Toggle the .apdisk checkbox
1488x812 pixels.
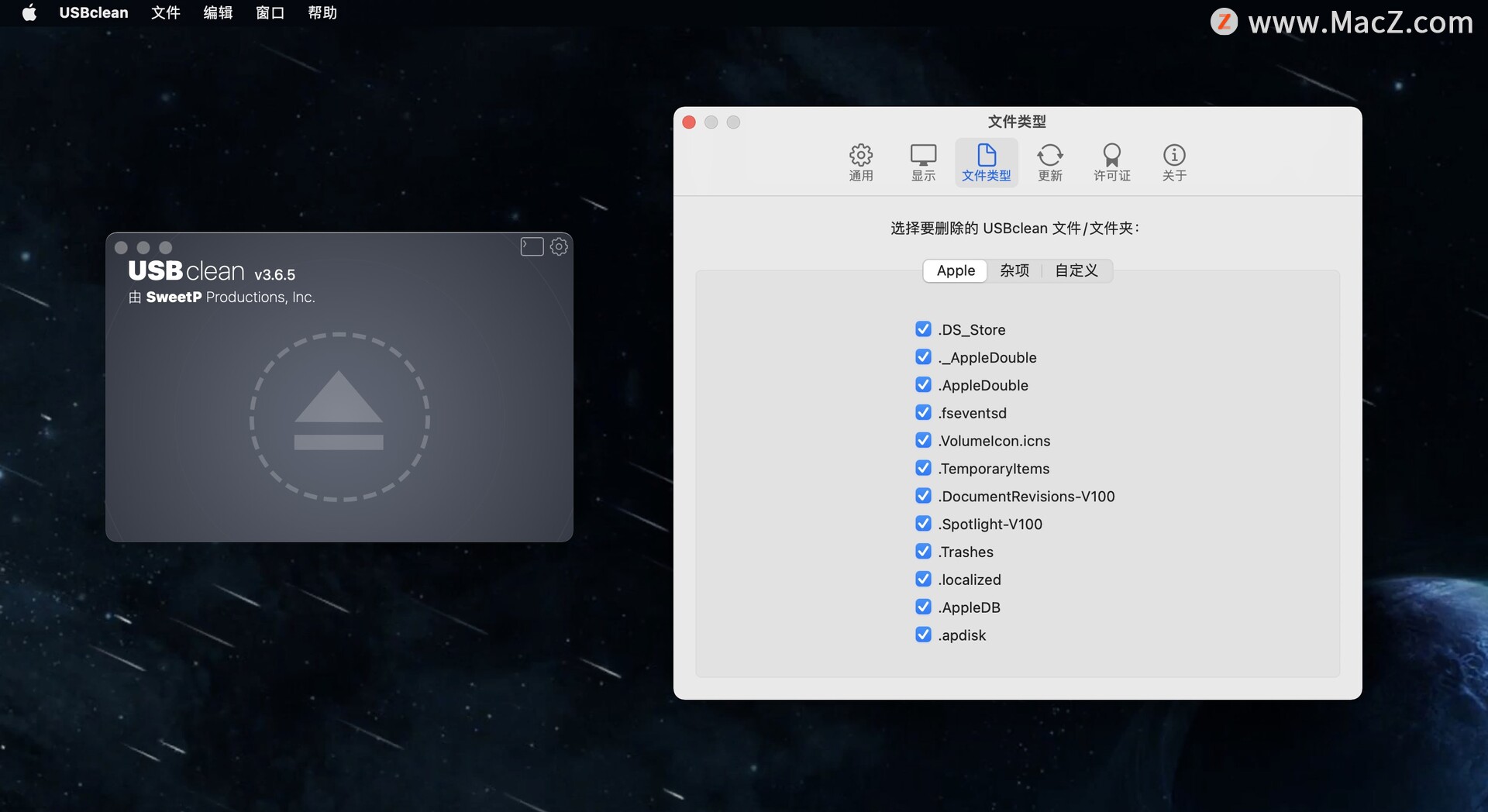pyautogui.click(x=923, y=635)
